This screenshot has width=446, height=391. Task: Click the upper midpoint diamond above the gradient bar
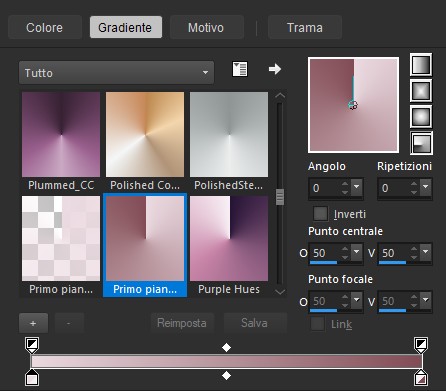pyautogui.click(x=226, y=347)
